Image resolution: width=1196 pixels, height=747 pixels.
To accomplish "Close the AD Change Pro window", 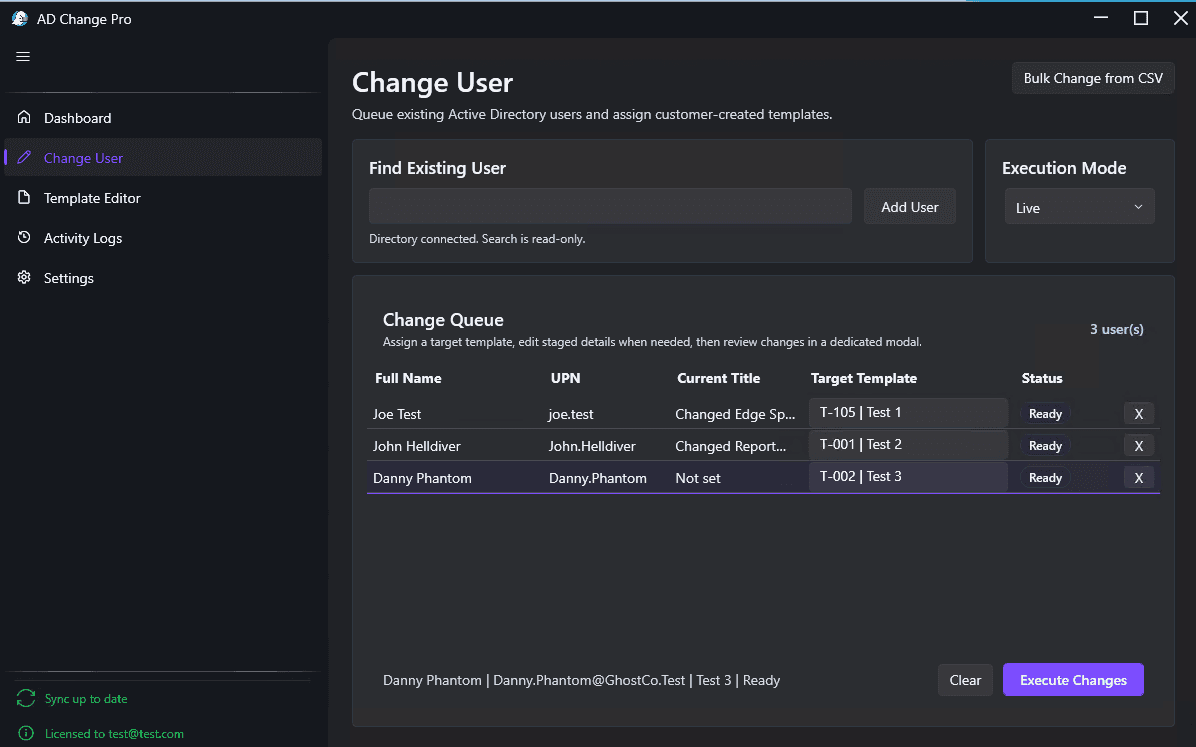I will pyautogui.click(x=1180, y=18).
